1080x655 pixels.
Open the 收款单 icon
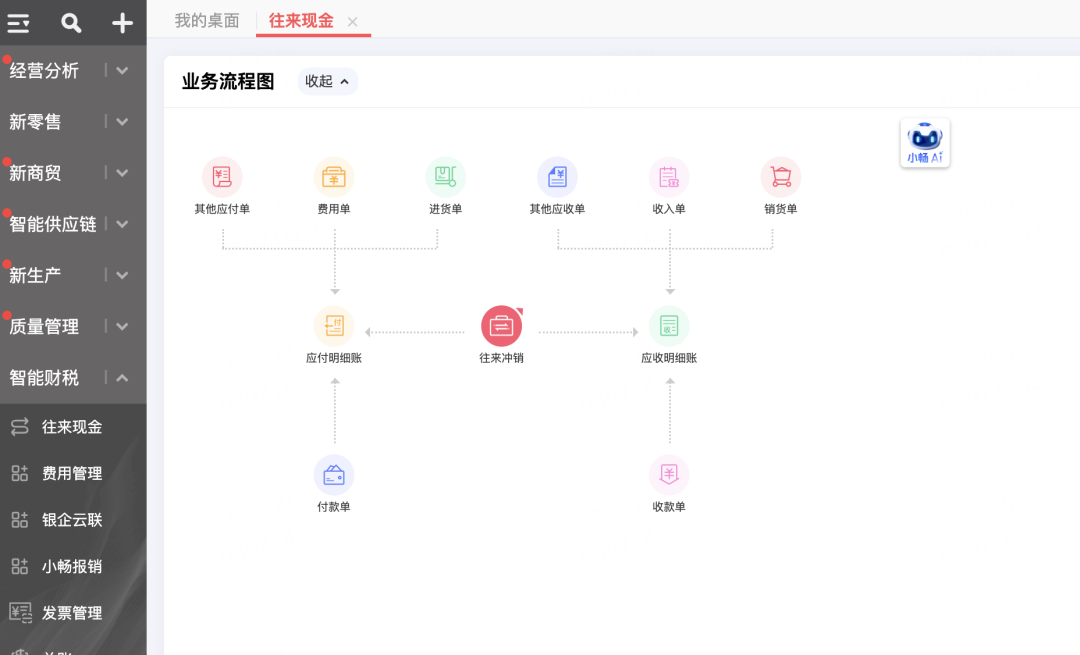[x=669, y=475]
